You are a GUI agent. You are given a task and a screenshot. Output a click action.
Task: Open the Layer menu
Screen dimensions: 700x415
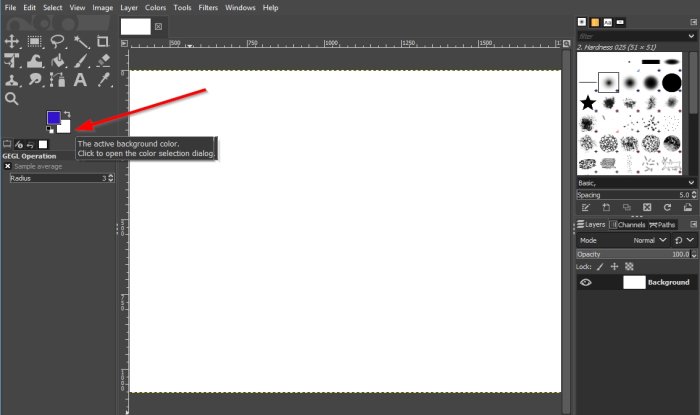129,8
